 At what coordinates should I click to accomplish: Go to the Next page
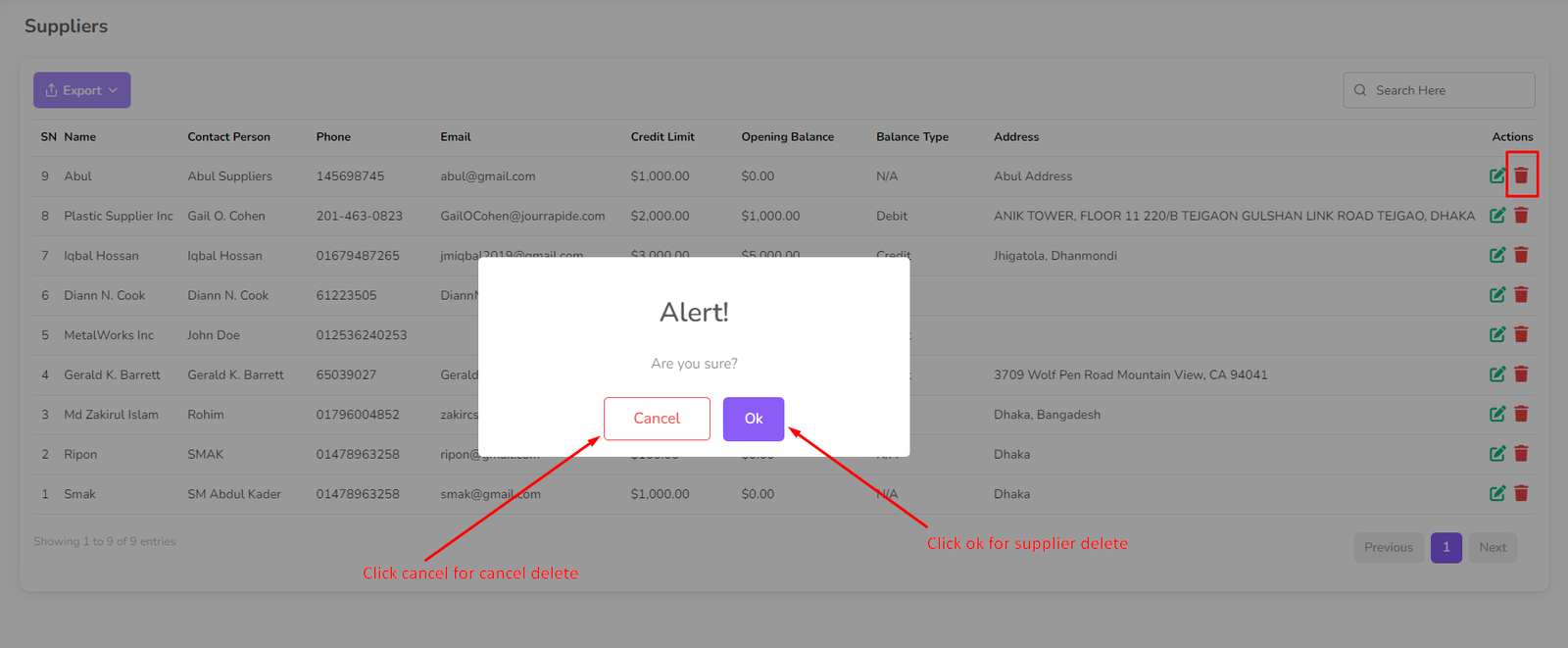click(1493, 547)
